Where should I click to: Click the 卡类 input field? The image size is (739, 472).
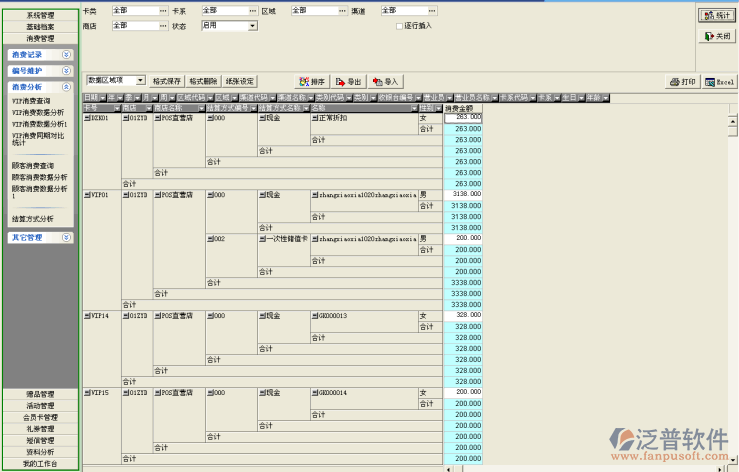click(x=136, y=10)
